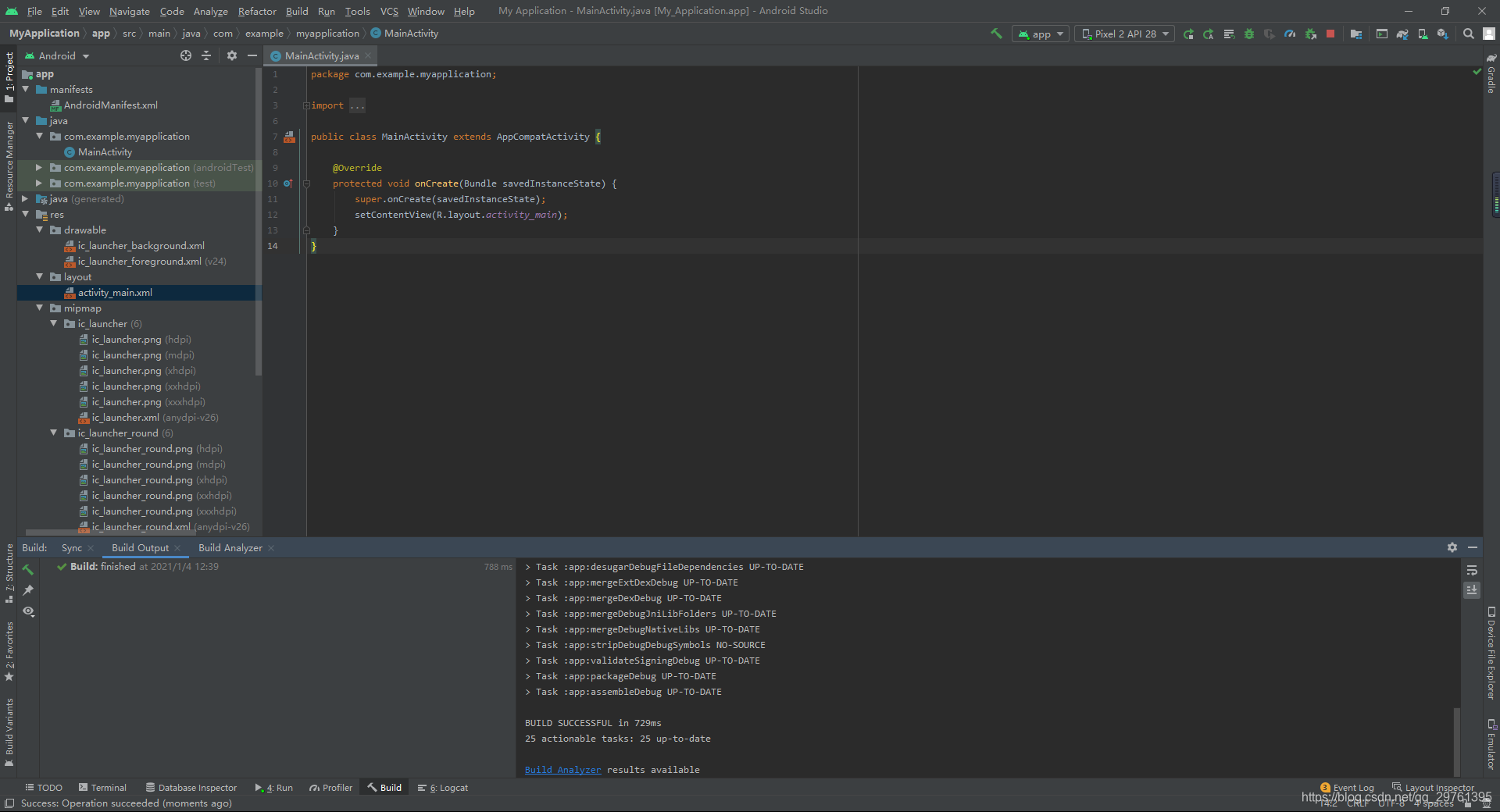Viewport: 1500px width, 812px height.
Task: Click the Profile app gauge icon
Action: tap(1290, 34)
